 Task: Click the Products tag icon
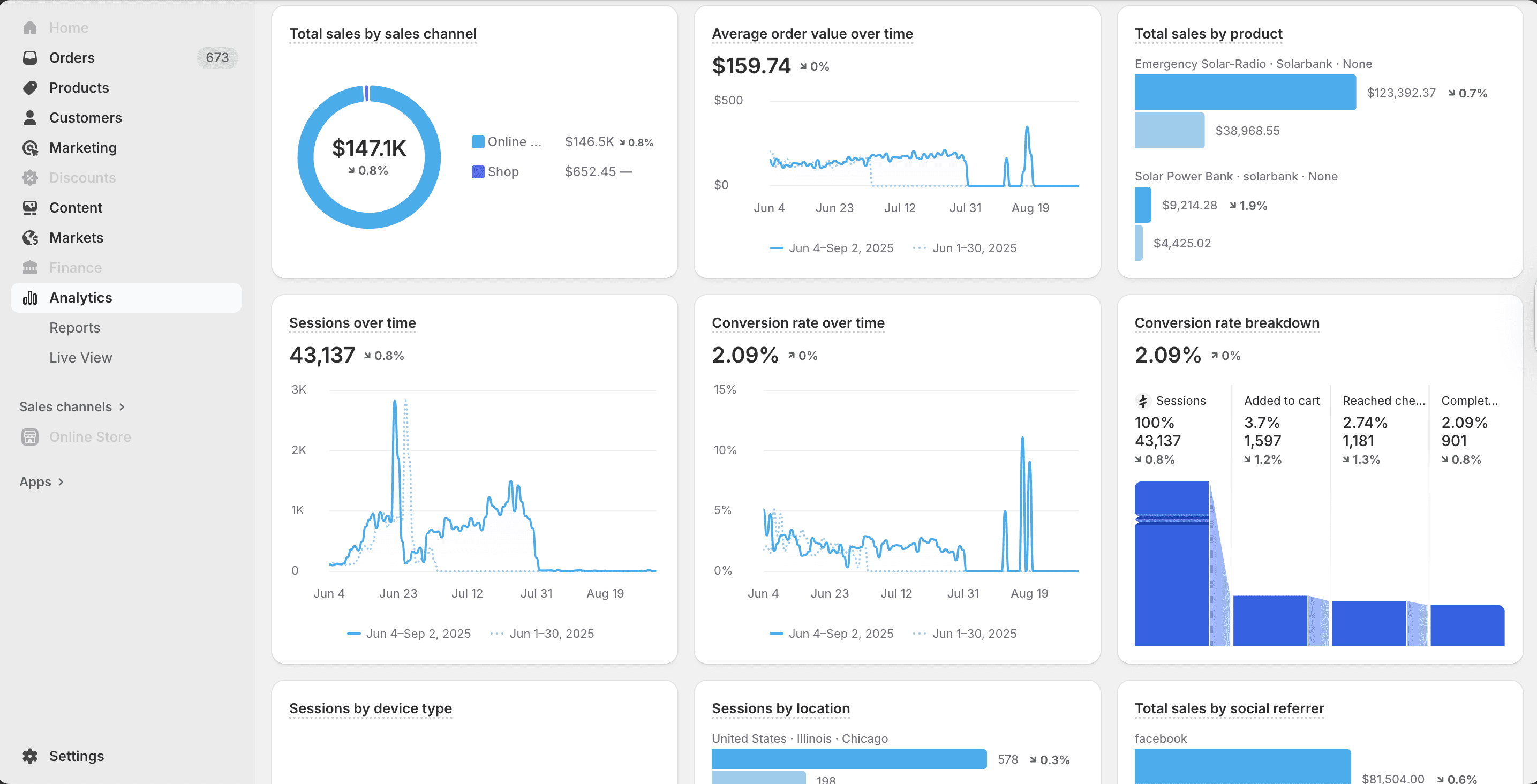point(30,88)
